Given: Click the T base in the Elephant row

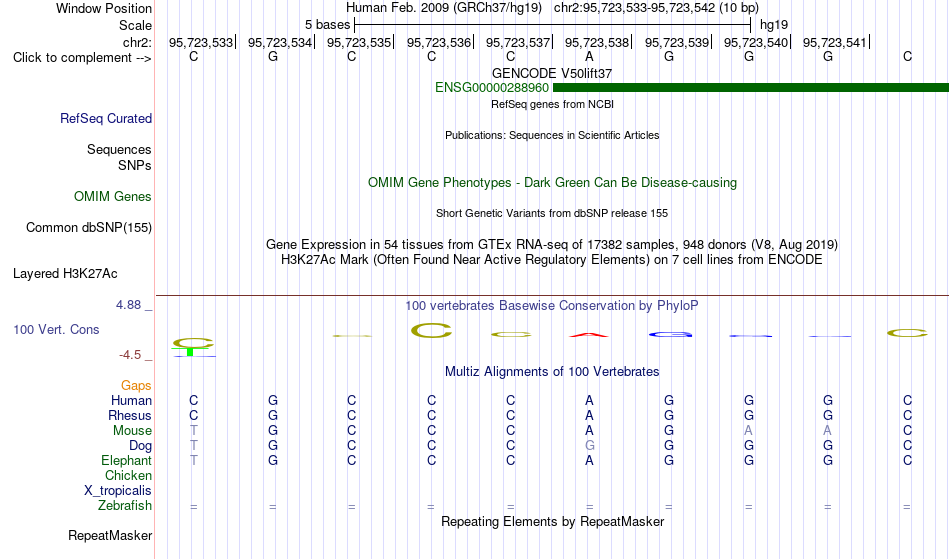Looking at the screenshot, I should coord(194,460).
